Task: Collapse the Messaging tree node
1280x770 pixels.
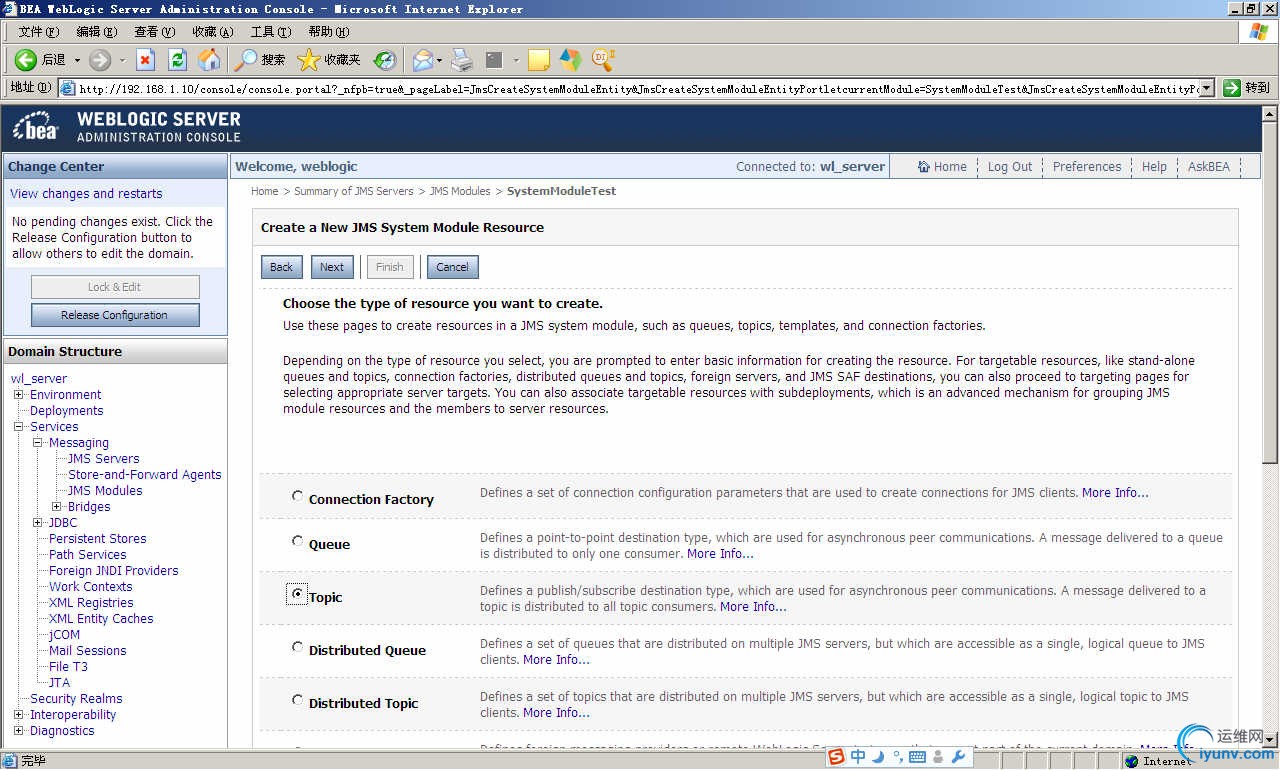Action: [x=38, y=443]
